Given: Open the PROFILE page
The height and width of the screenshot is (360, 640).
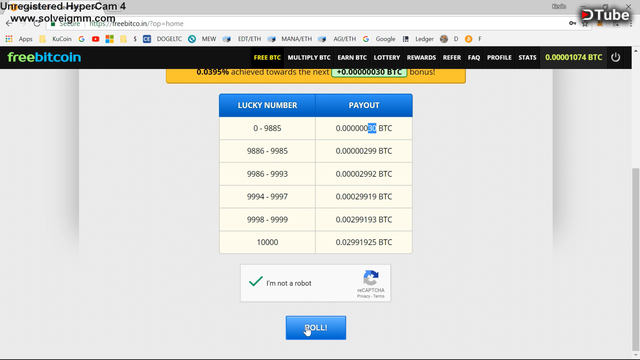Looking at the screenshot, I should (499, 58).
